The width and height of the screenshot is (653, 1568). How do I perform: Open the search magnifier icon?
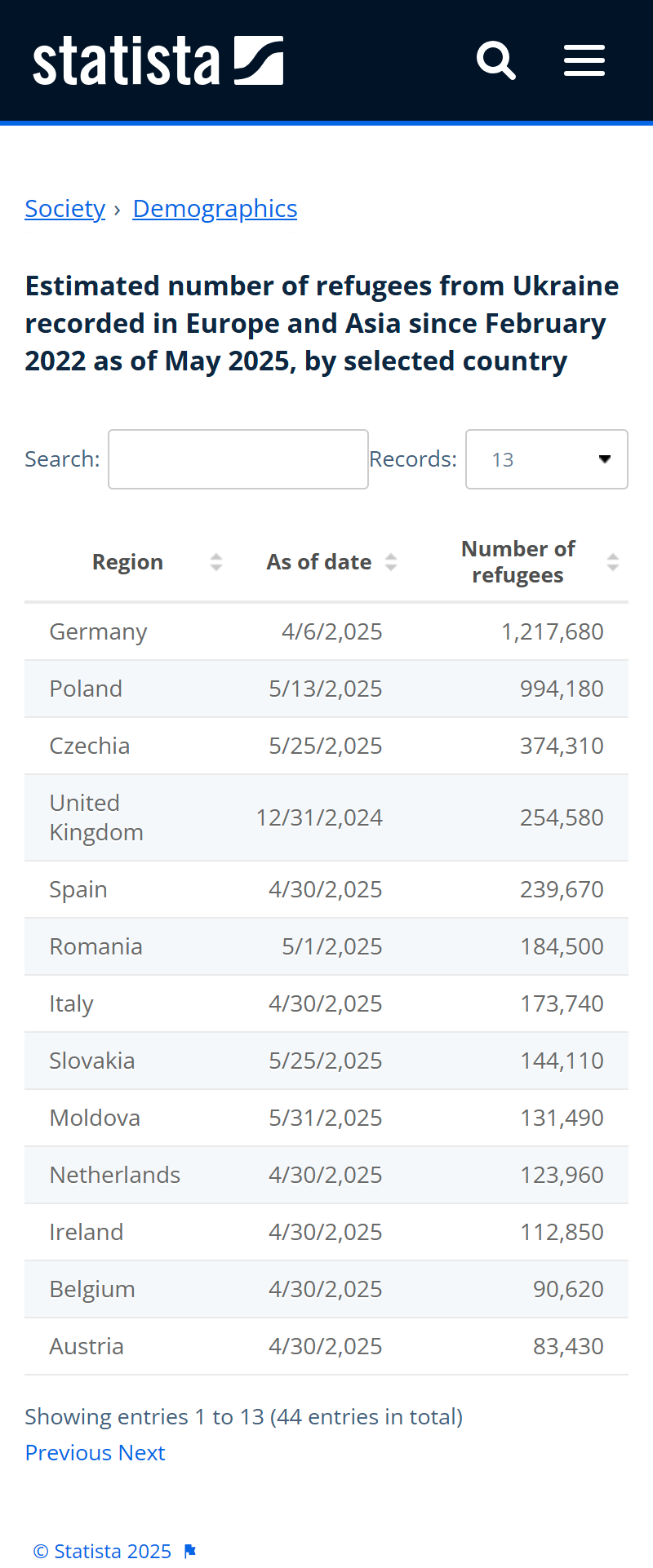496,60
